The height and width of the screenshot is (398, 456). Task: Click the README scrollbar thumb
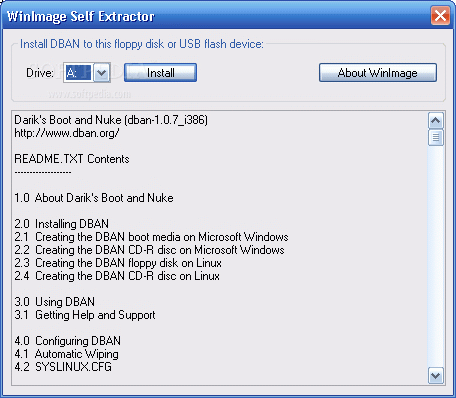click(436, 138)
